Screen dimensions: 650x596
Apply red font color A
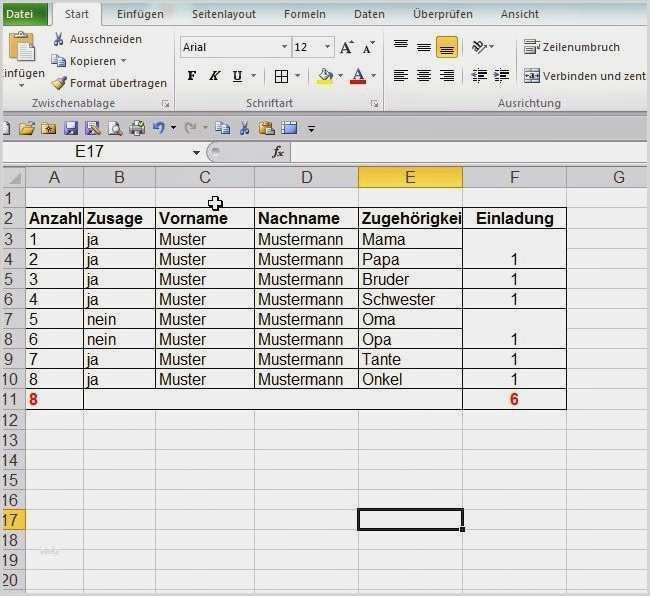(x=358, y=76)
